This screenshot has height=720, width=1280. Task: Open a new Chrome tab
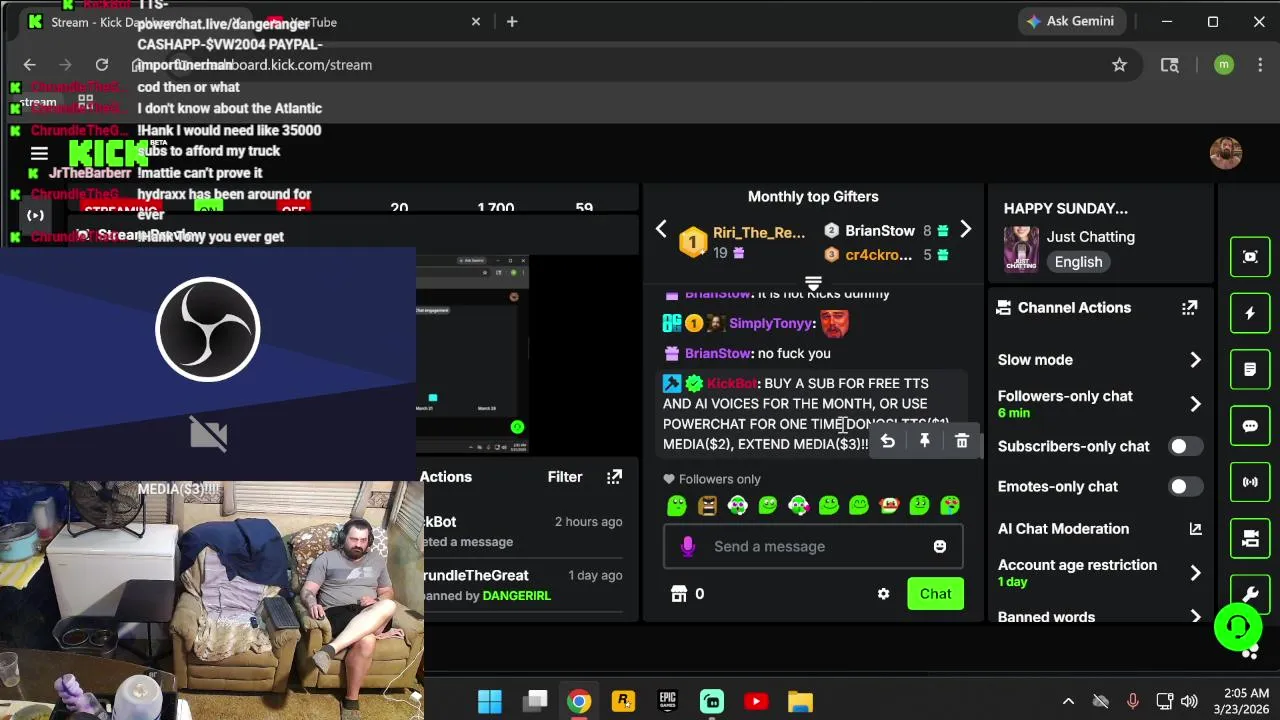[512, 22]
